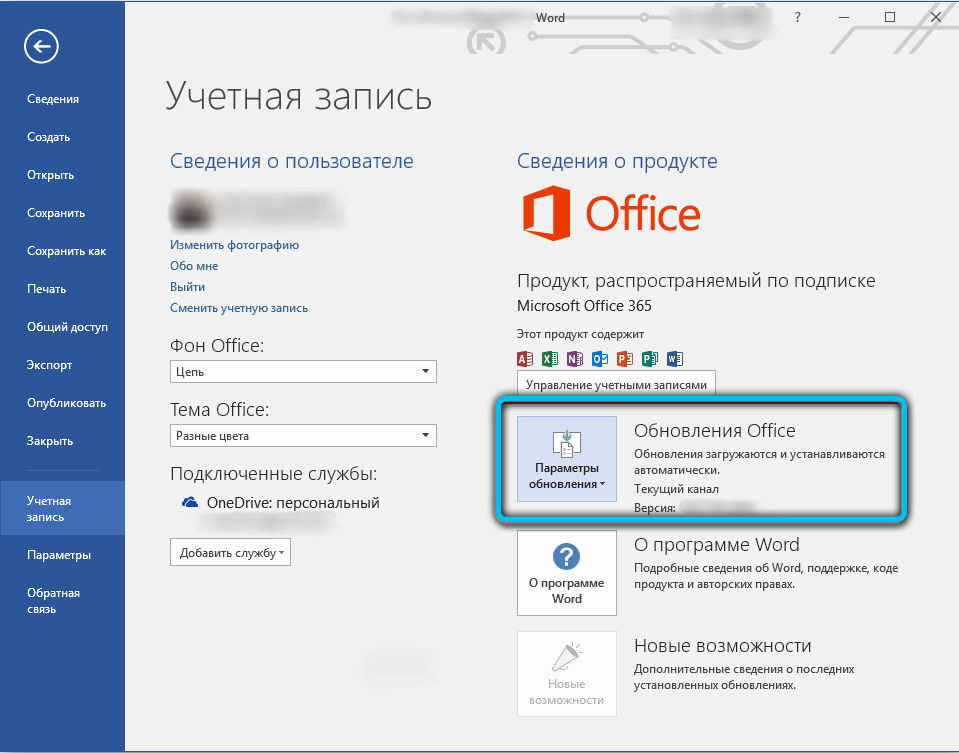Image resolution: width=959 pixels, height=753 pixels.
Task: Click the PowerPoint app icon
Action: tap(625, 359)
